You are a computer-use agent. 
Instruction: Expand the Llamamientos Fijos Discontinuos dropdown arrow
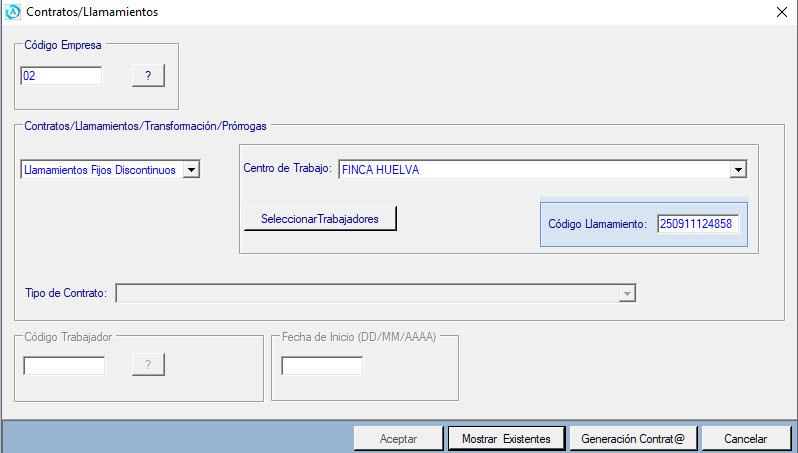[x=192, y=170]
